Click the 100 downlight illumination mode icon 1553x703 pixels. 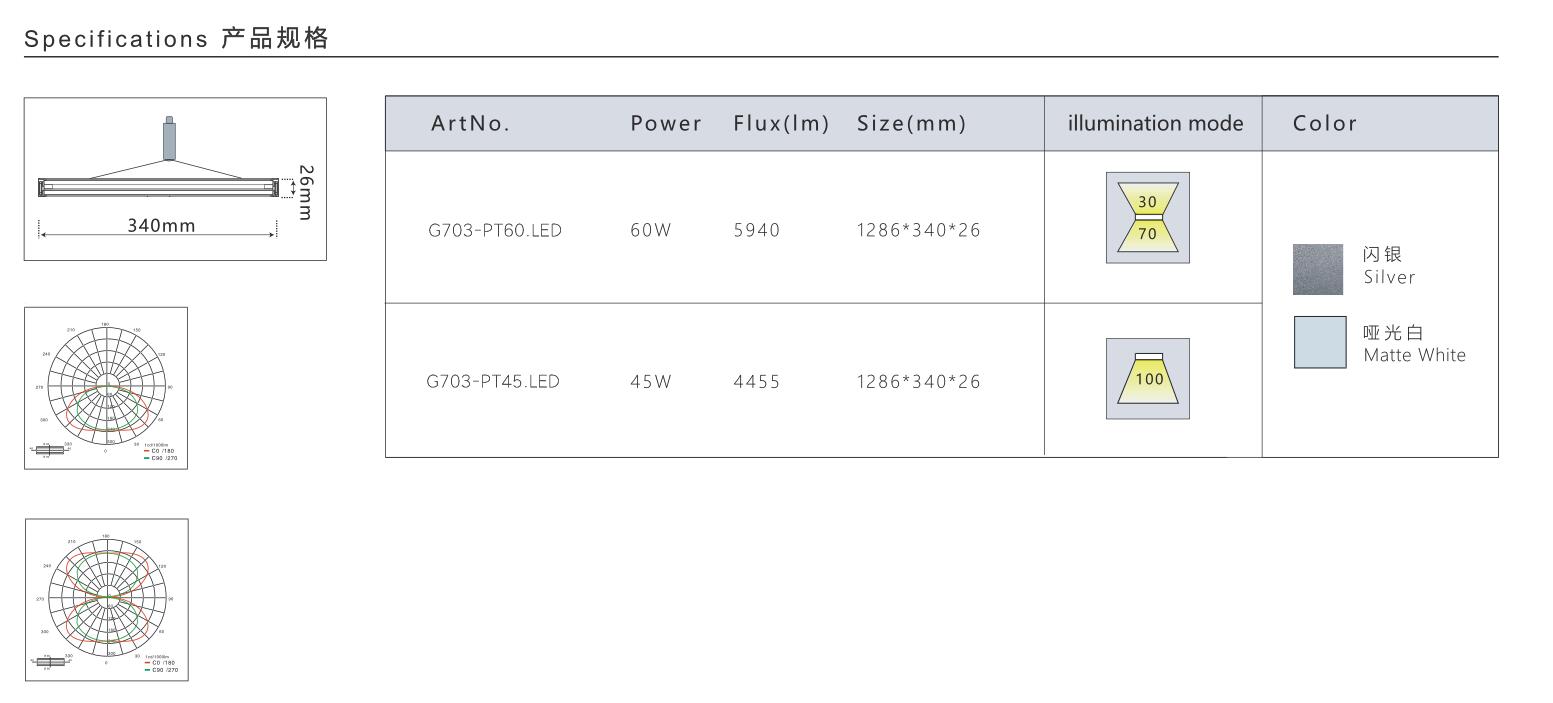[x=1147, y=378]
